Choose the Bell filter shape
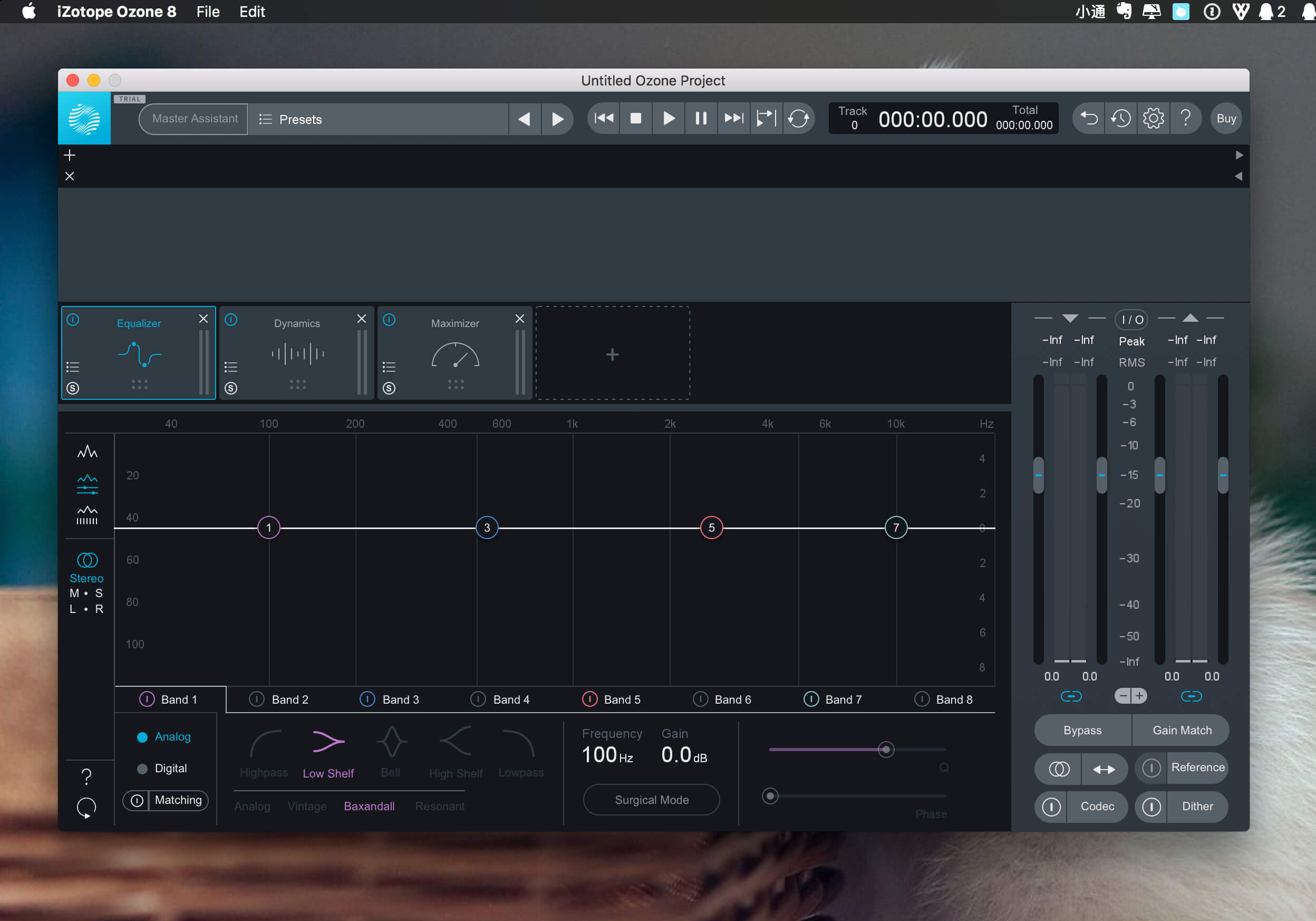The image size is (1316, 921). pyautogui.click(x=391, y=752)
